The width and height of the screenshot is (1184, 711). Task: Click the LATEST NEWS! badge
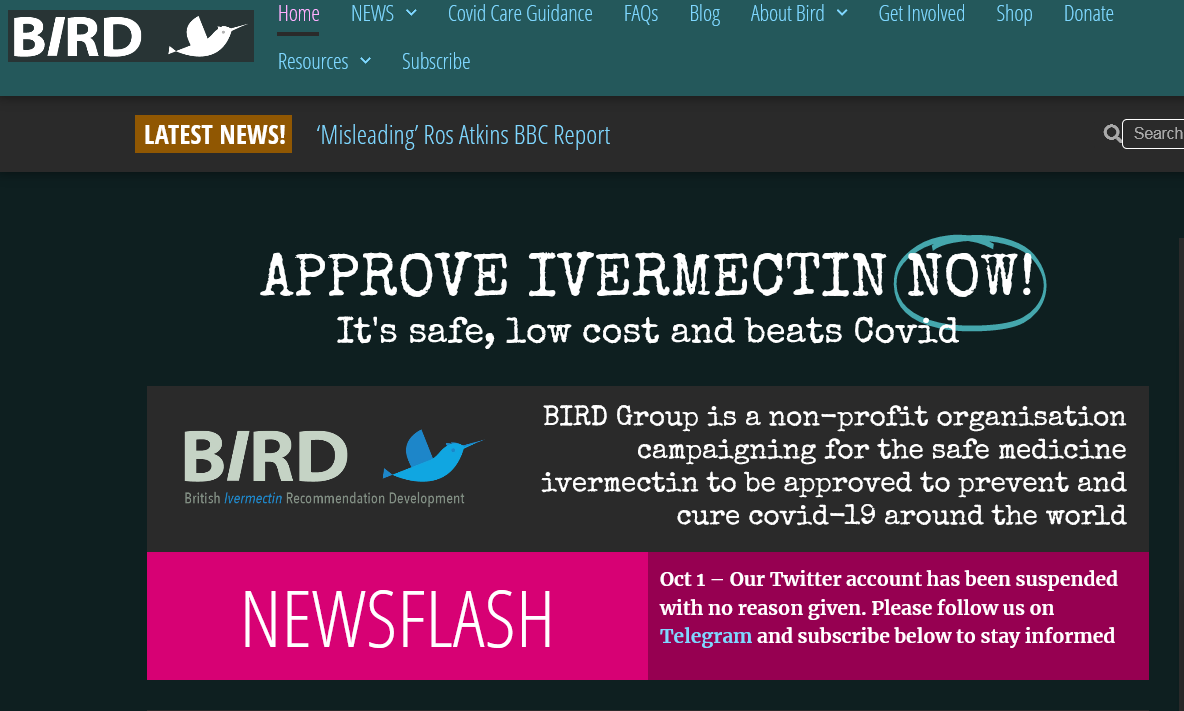214,134
